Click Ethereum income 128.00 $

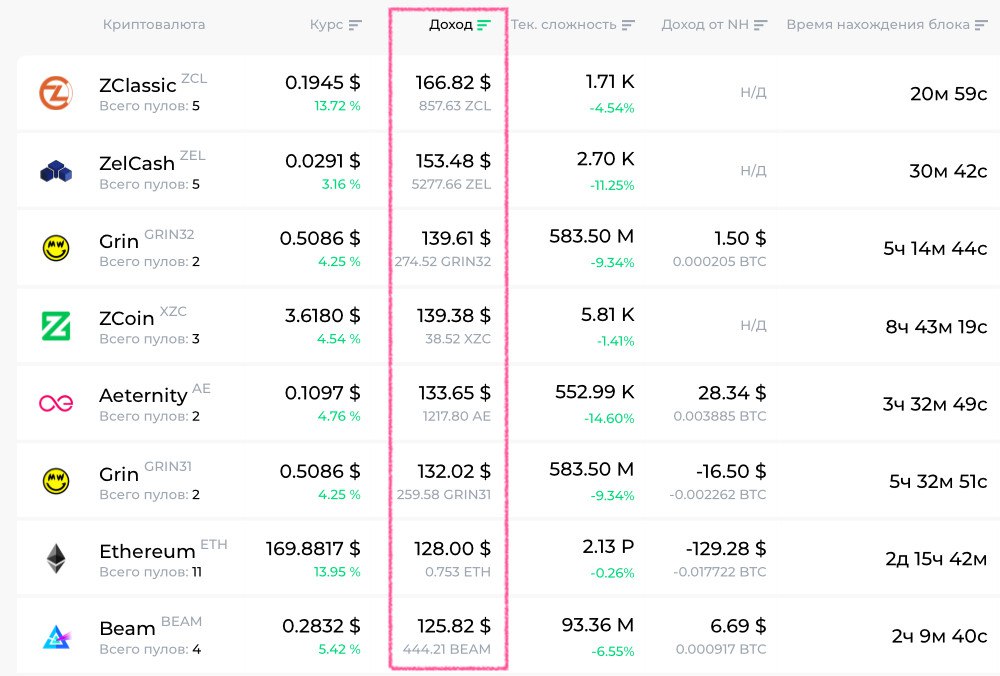[453, 548]
